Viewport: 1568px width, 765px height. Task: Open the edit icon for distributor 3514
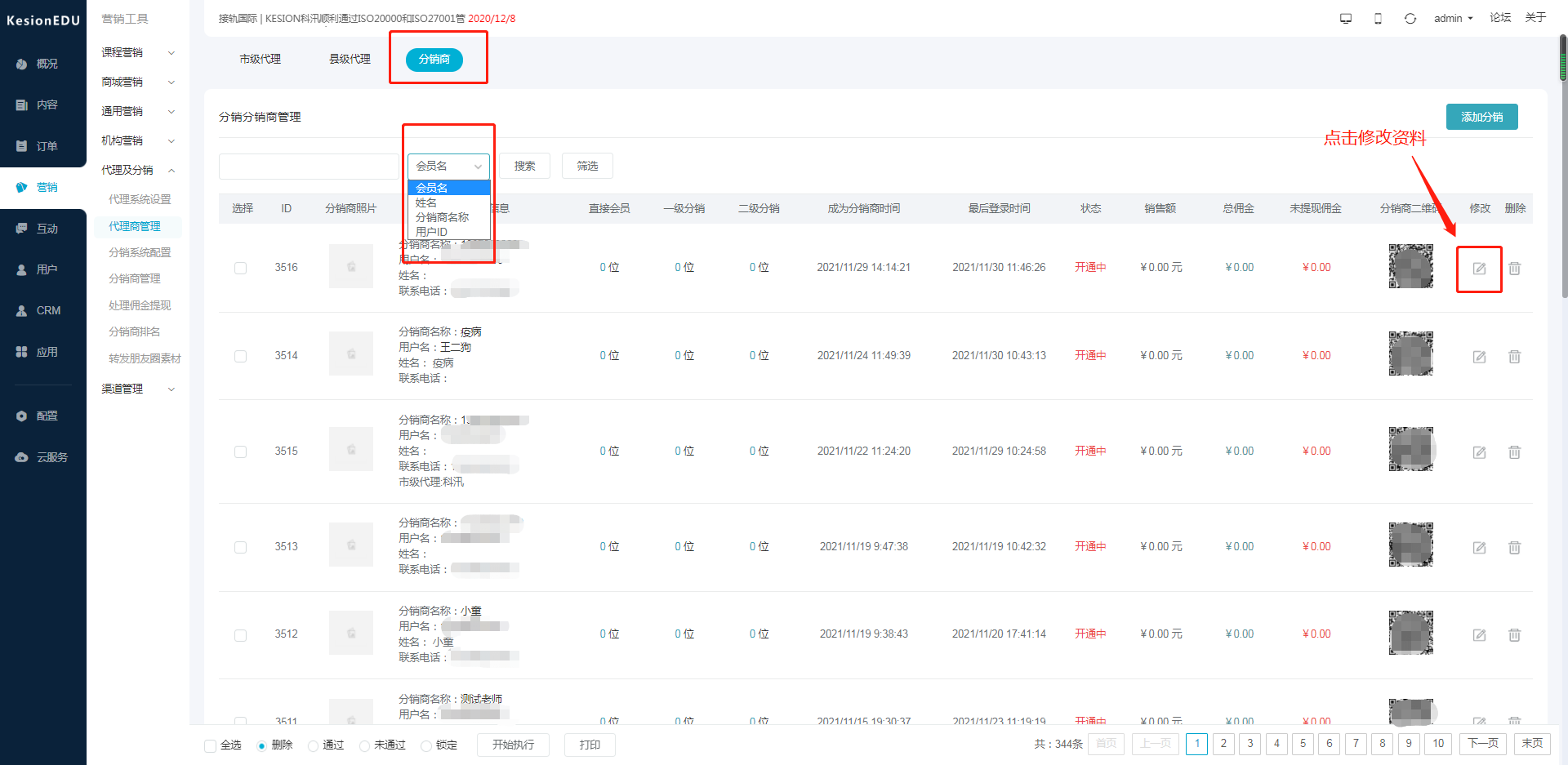coord(1479,357)
